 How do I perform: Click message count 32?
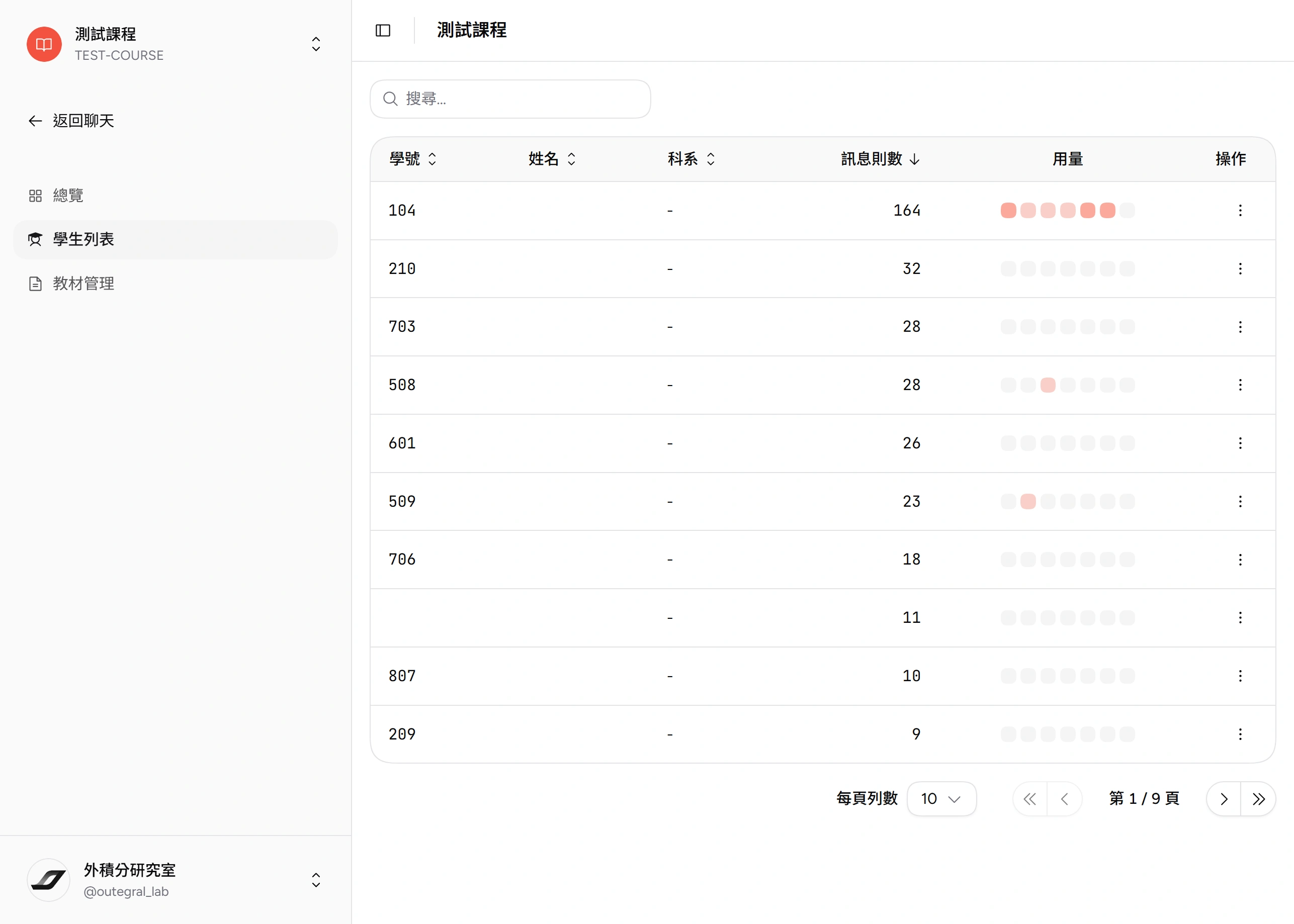point(912,268)
